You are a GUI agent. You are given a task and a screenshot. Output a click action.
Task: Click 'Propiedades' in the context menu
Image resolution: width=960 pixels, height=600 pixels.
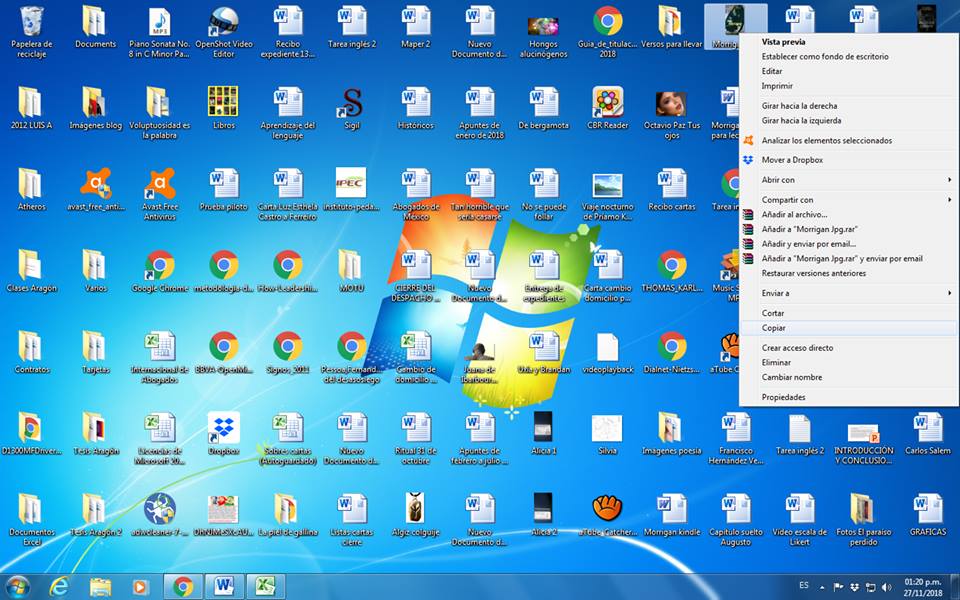pos(783,397)
